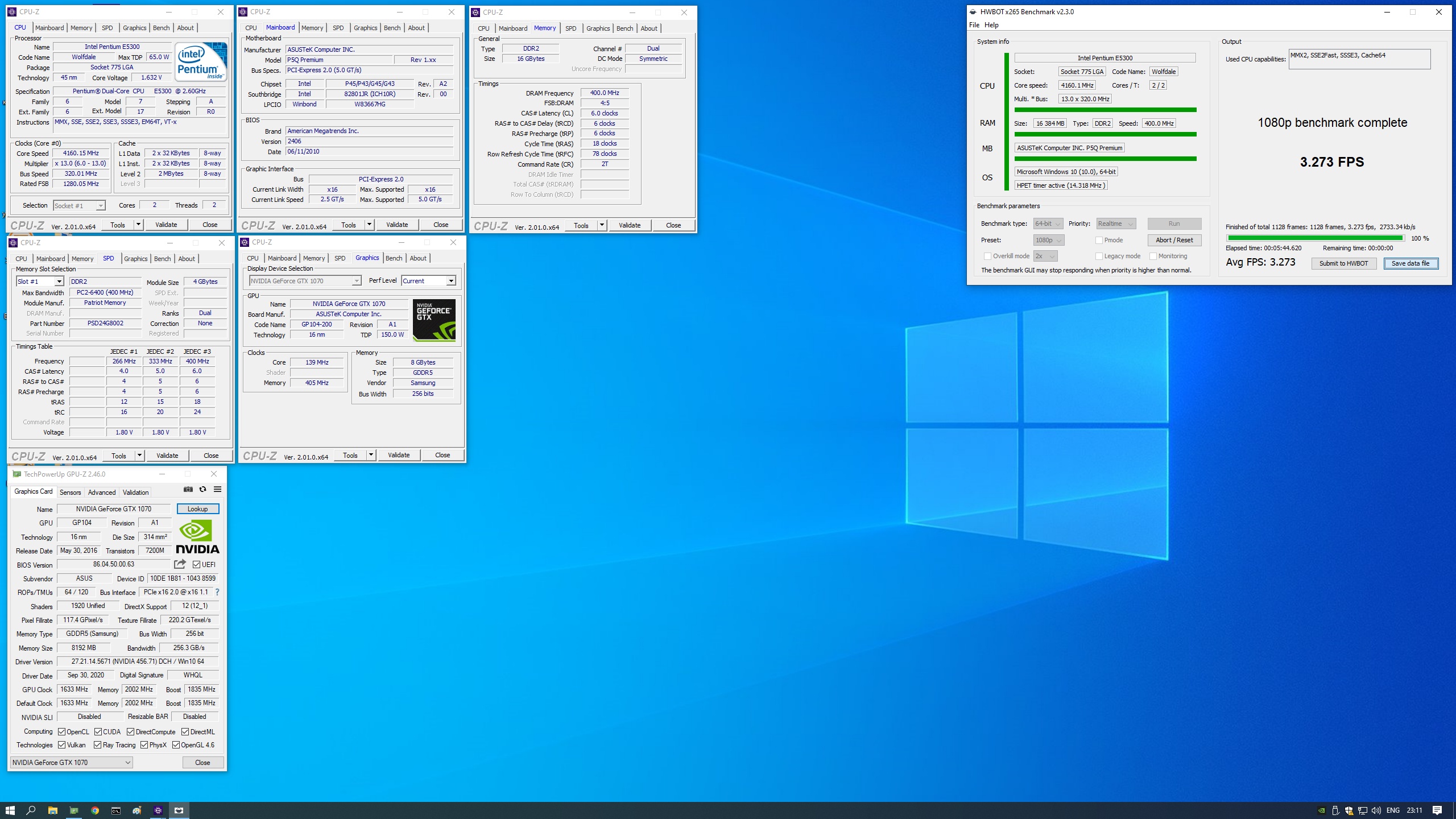Toggle the Ray Tracing checkbox

(x=97, y=744)
